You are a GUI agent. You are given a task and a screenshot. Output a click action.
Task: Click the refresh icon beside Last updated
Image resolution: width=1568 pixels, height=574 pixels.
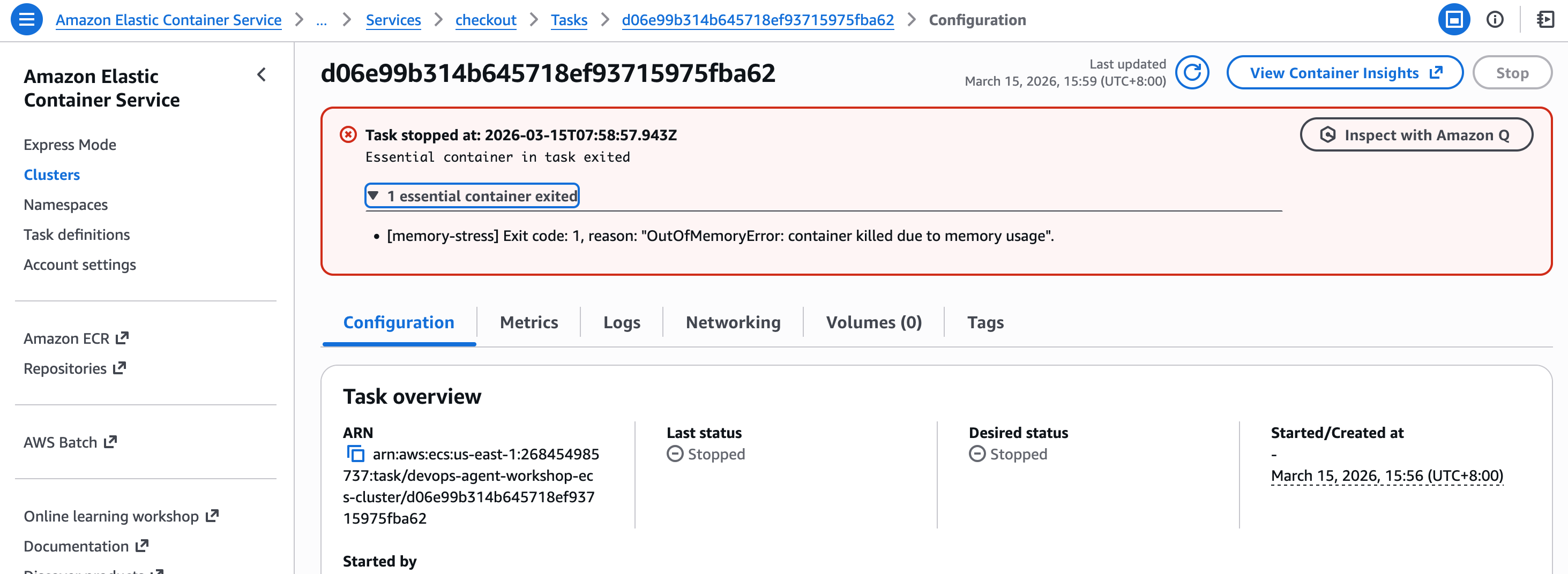click(x=1191, y=73)
